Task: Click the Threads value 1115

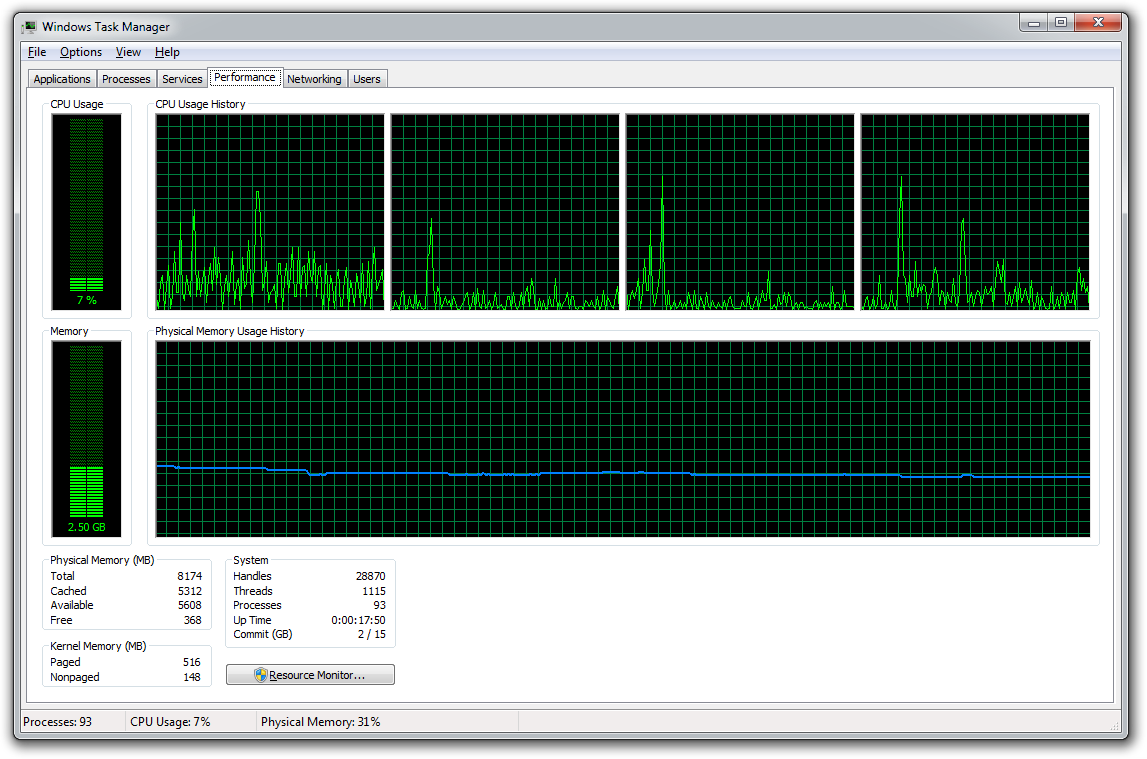Action: [x=373, y=591]
